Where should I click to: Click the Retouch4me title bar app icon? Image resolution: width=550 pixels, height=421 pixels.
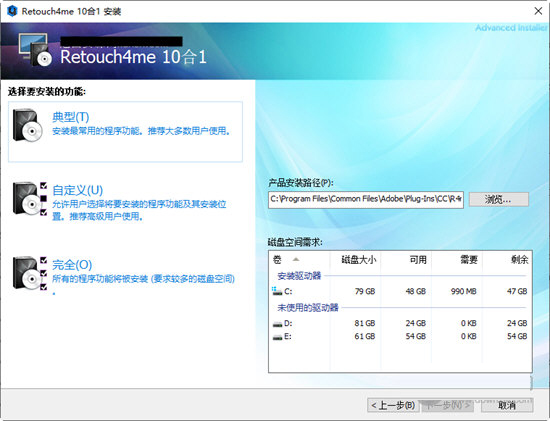click(x=12, y=11)
